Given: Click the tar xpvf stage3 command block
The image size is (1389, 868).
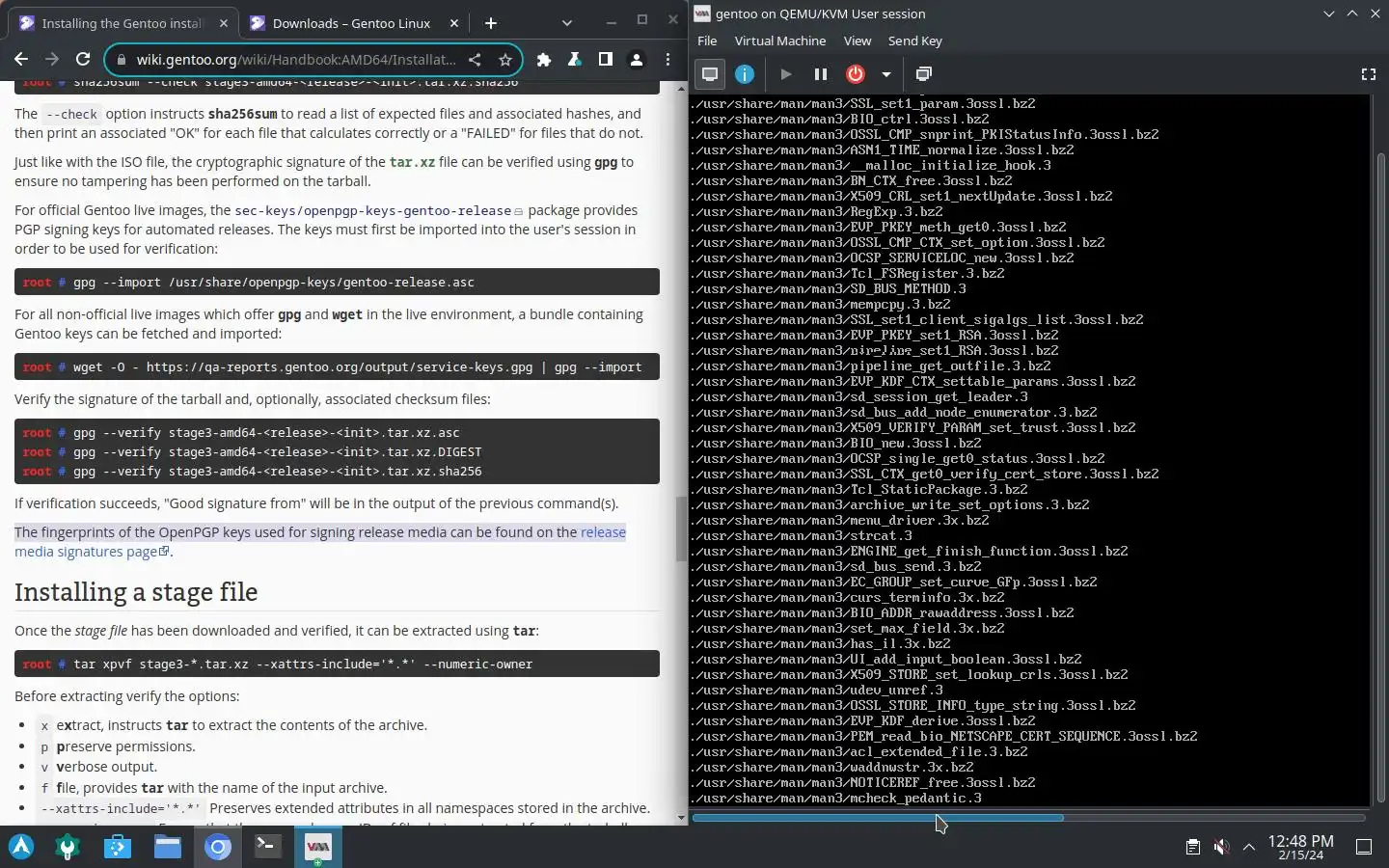Looking at the screenshot, I should (337, 664).
